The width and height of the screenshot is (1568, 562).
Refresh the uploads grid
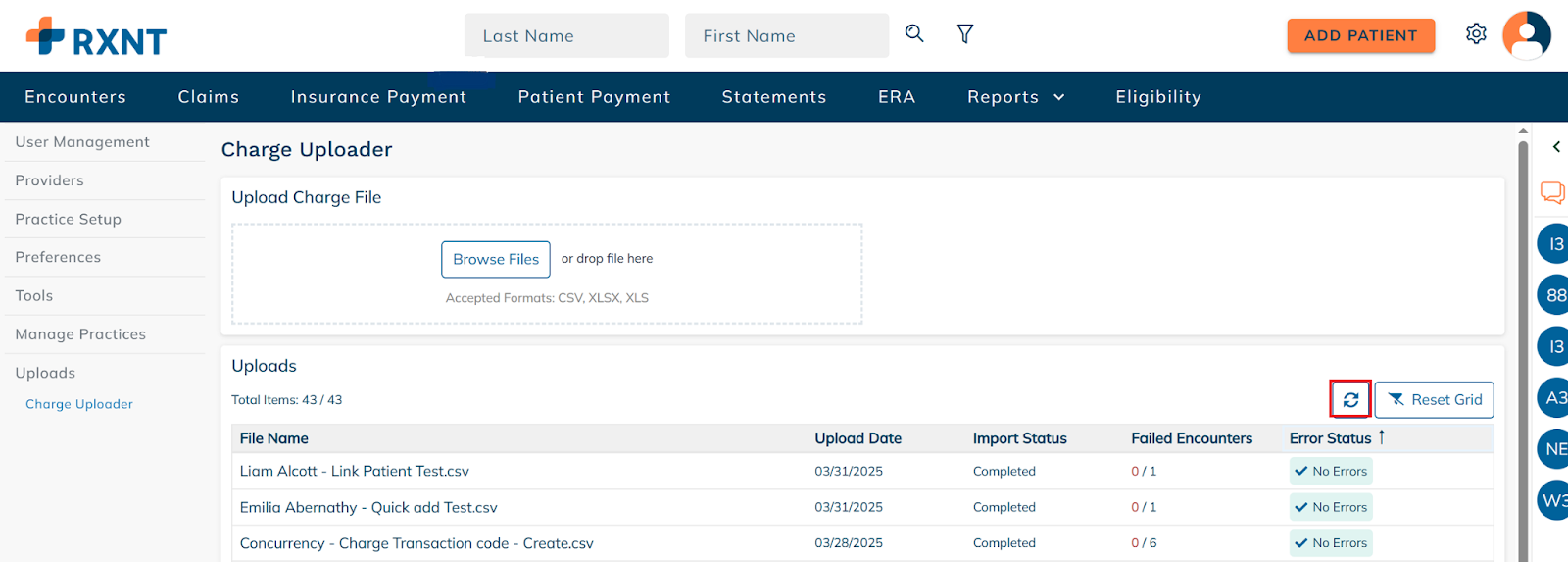tap(1350, 399)
